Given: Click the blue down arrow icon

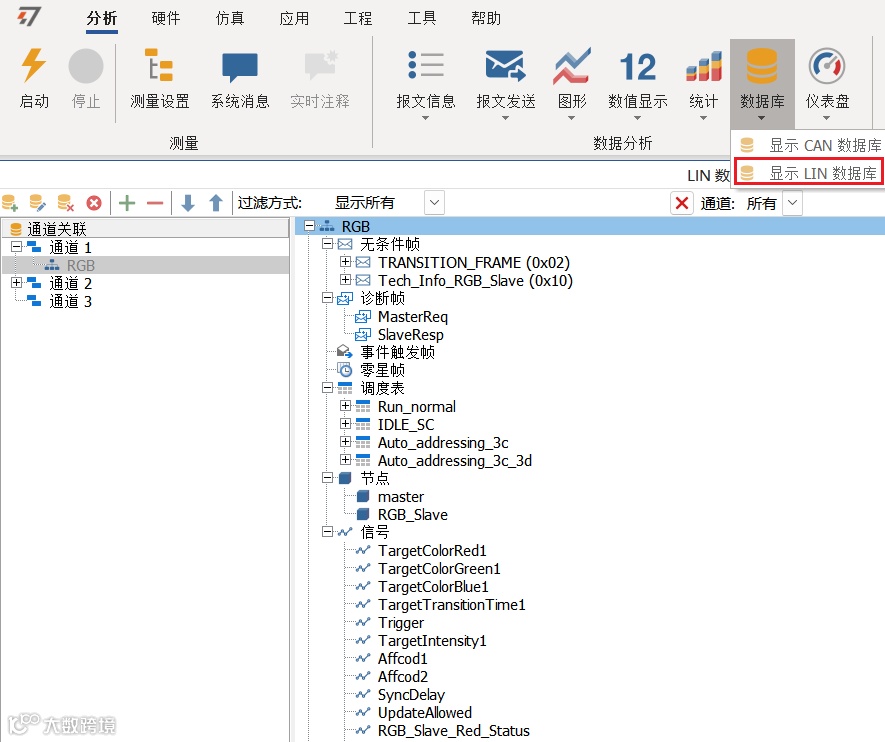Looking at the screenshot, I should (188, 203).
